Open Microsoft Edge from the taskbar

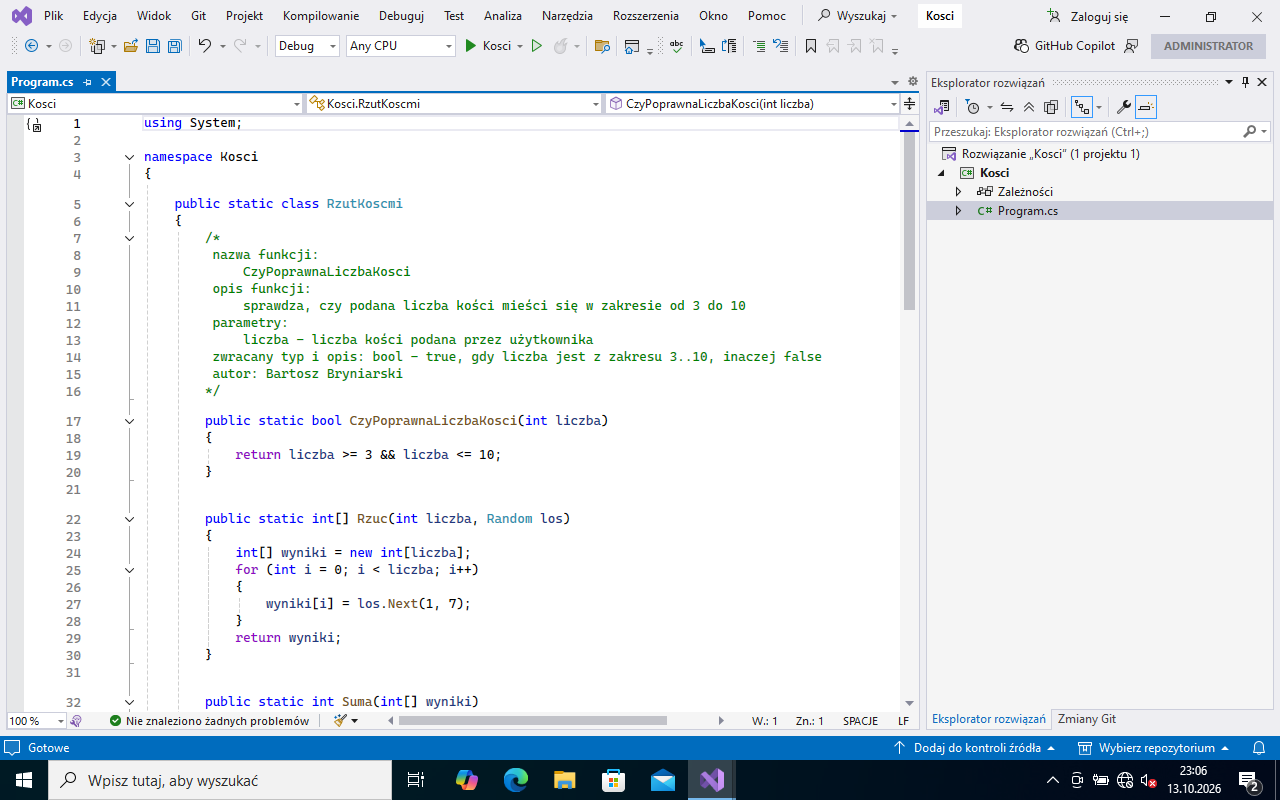516,780
